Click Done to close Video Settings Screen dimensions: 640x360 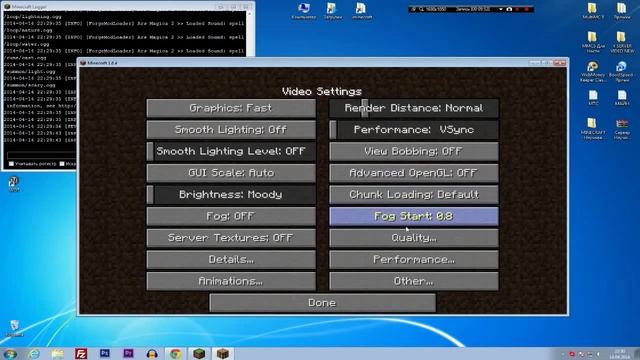click(322, 303)
